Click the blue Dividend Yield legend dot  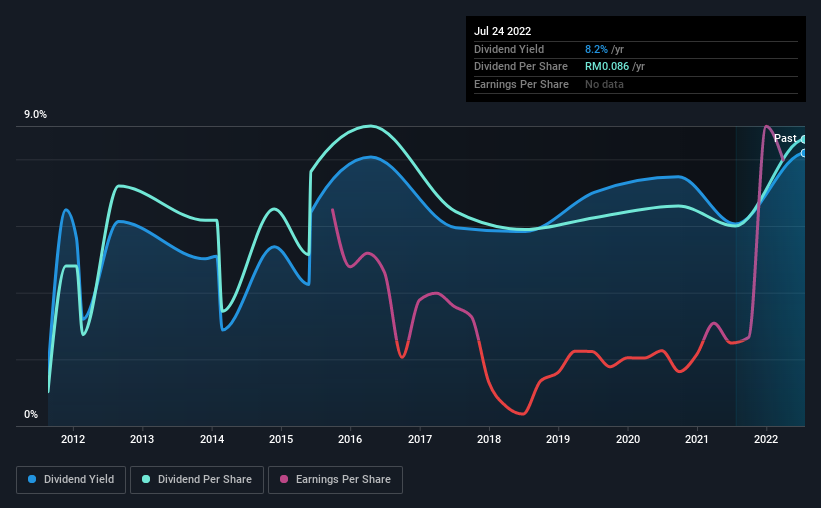[32, 479]
